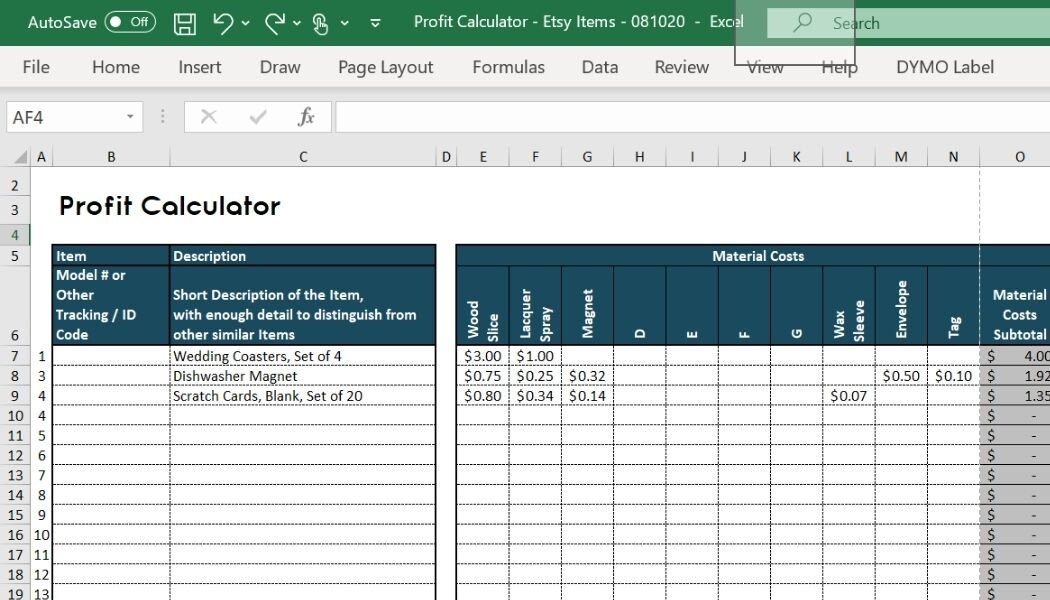Image resolution: width=1050 pixels, height=600 pixels.
Task: Select row 4 header
Action: tap(15, 235)
